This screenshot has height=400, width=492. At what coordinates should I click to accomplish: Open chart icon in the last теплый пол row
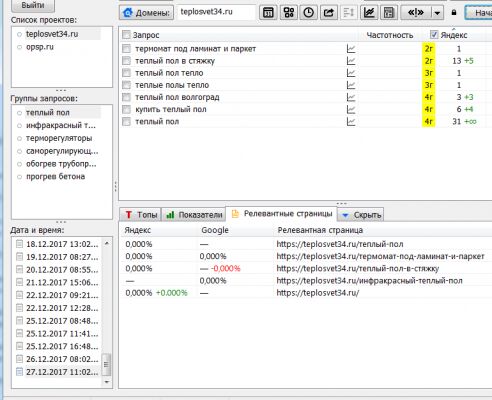coord(351,121)
